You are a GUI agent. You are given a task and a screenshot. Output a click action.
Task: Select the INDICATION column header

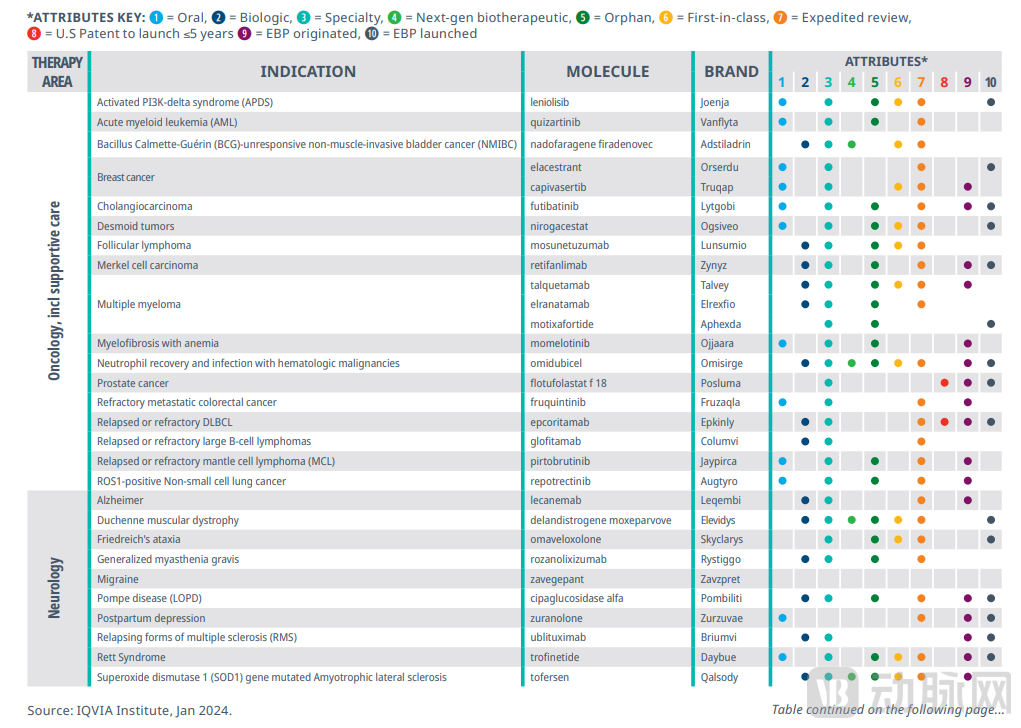click(308, 72)
